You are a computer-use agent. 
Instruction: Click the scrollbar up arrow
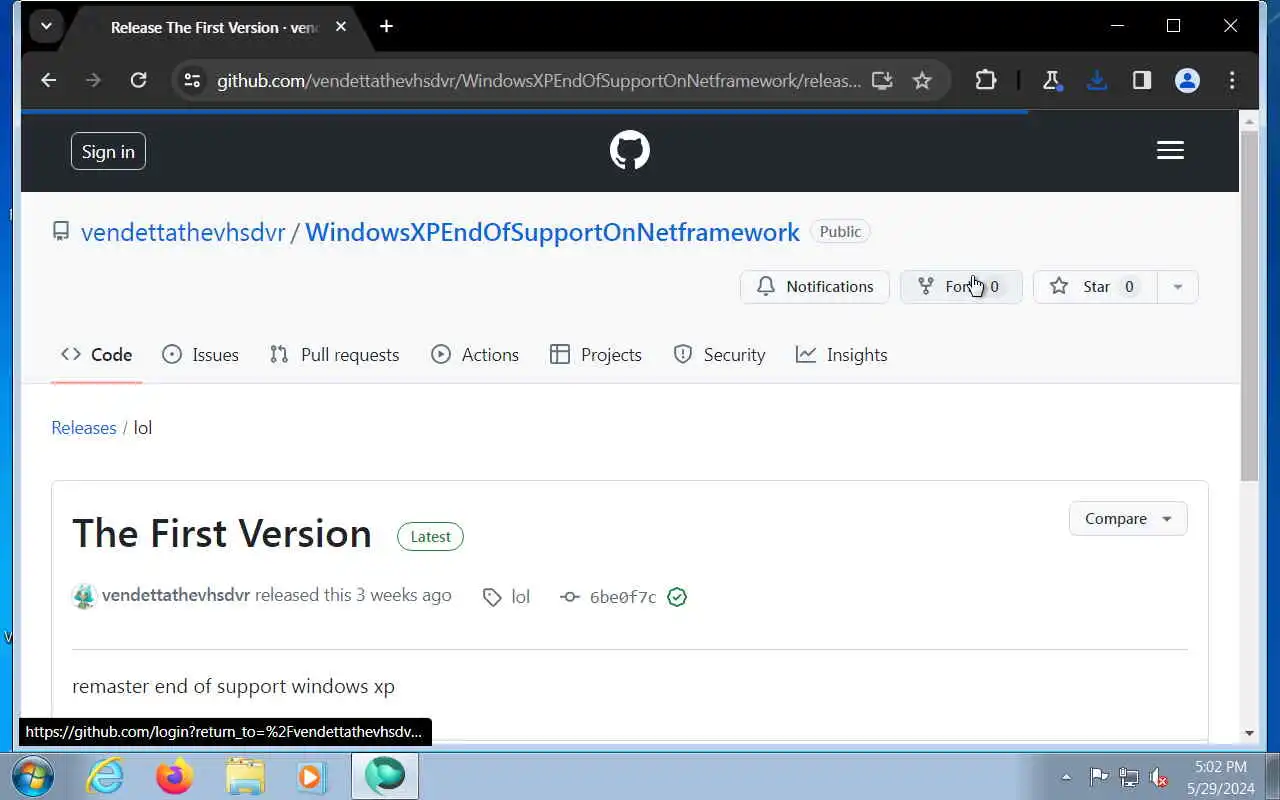(1249, 120)
